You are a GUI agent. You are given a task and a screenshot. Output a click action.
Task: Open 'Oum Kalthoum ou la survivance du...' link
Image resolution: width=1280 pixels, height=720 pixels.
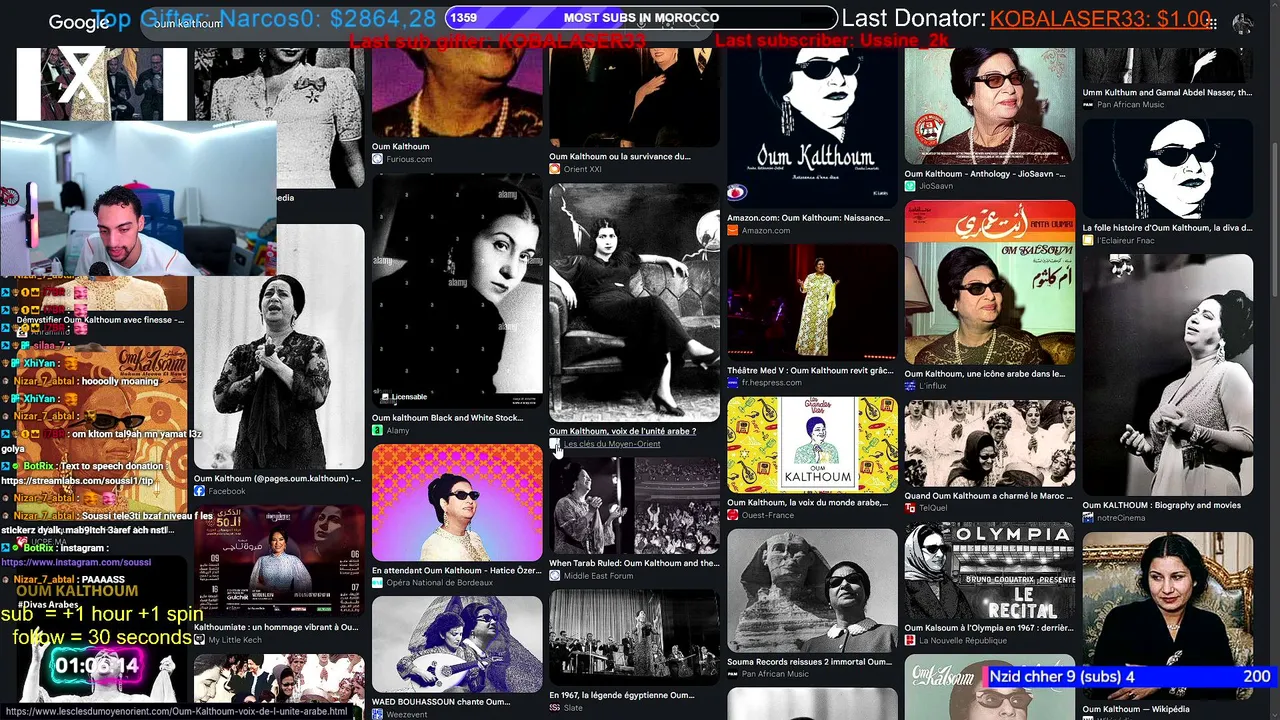(x=620, y=156)
